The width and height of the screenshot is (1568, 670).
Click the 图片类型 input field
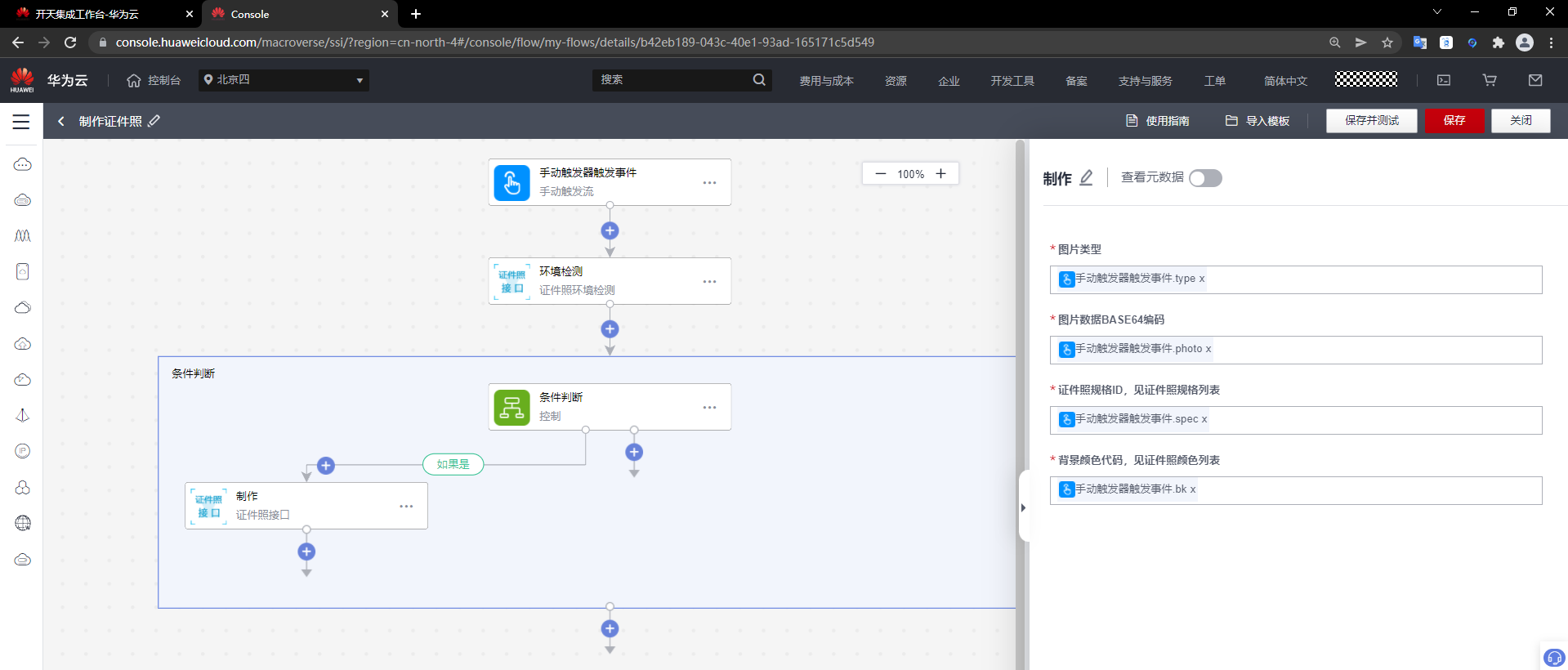[x=1296, y=279]
